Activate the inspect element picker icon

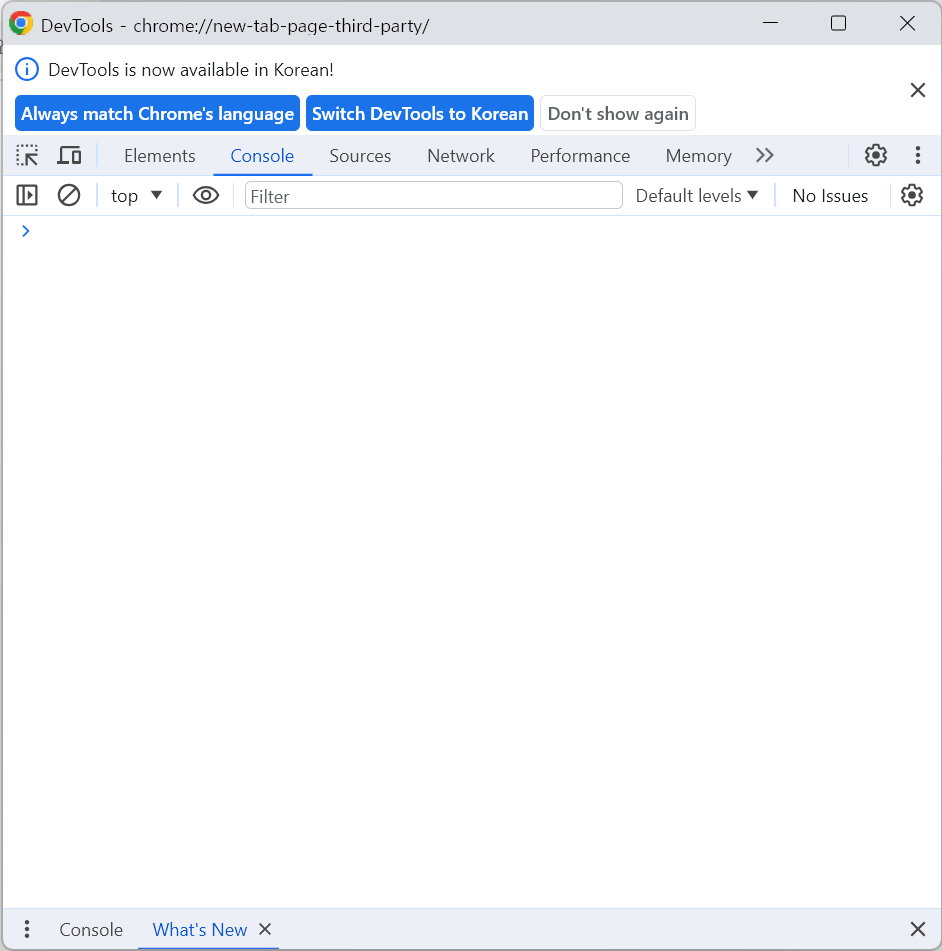pyautogui.click(x=27, y=156)
